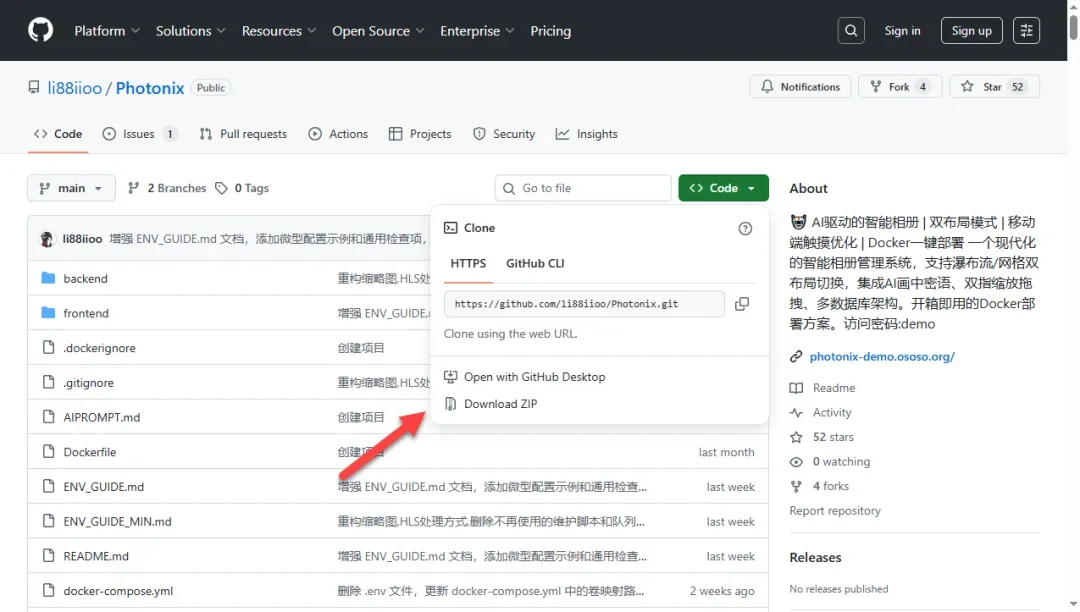Open the Solutions header dropdown

(190, 31)
